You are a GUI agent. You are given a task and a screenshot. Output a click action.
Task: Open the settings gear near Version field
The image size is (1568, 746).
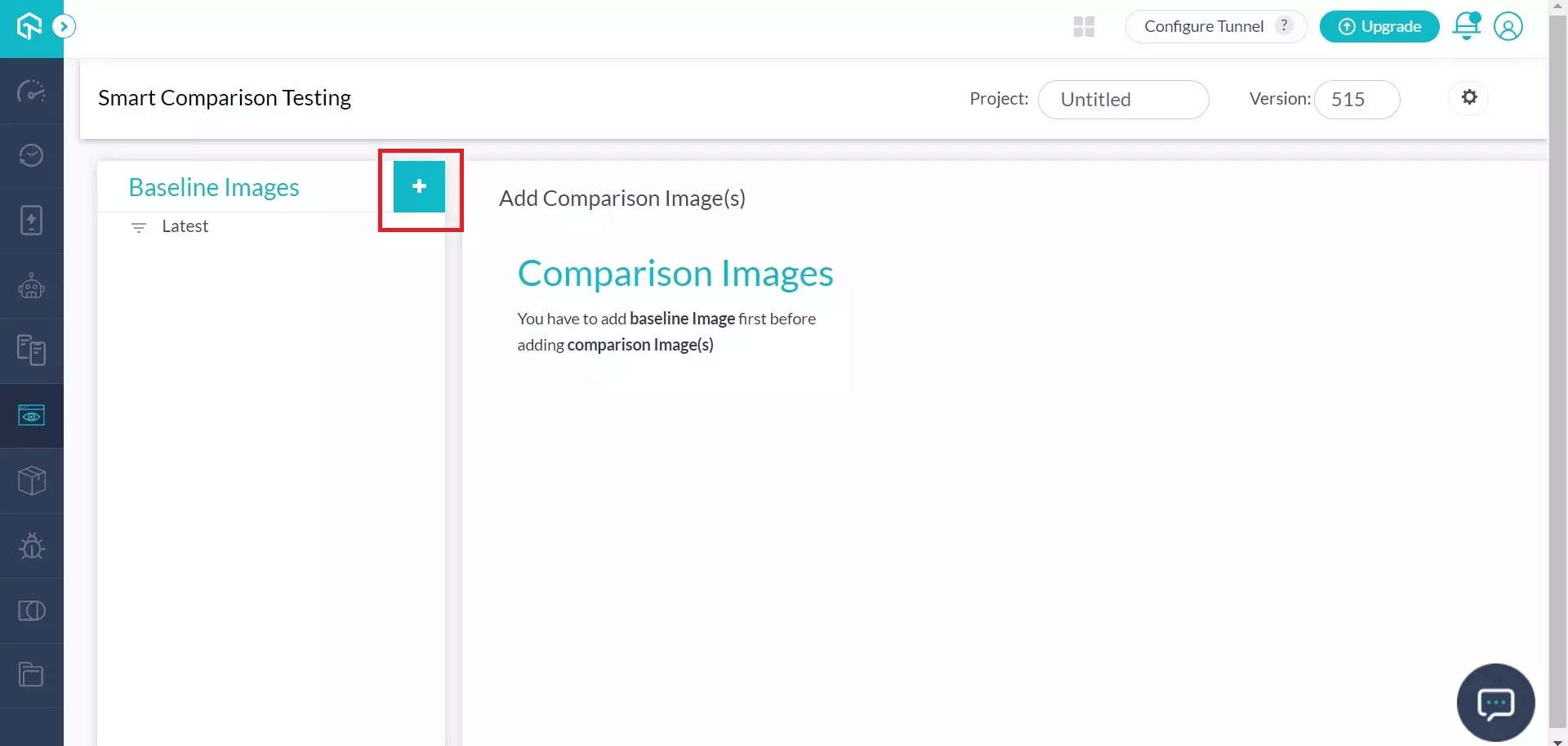tap(1469, 97)
